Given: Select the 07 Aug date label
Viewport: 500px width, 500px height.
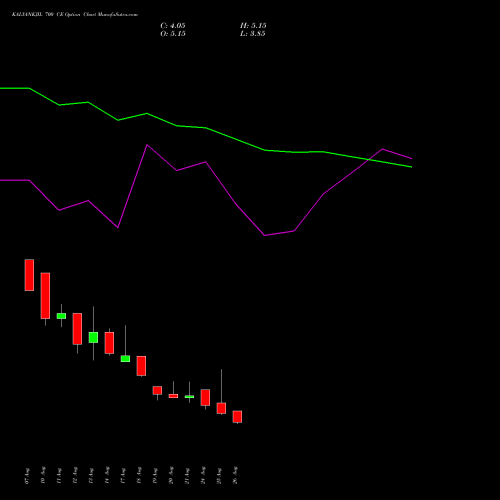Looking at the screenshot, I should coord(27,476).
